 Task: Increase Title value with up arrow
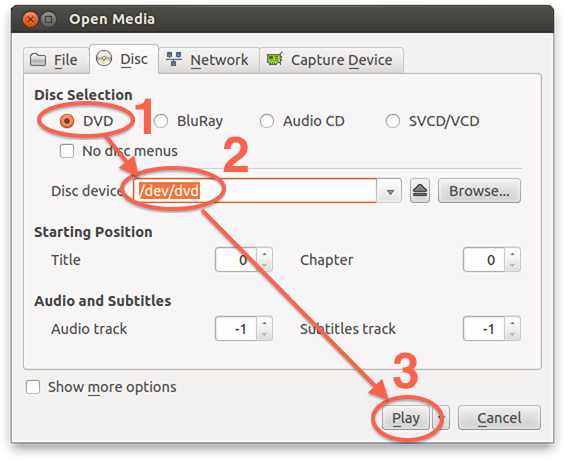(264, 254)
